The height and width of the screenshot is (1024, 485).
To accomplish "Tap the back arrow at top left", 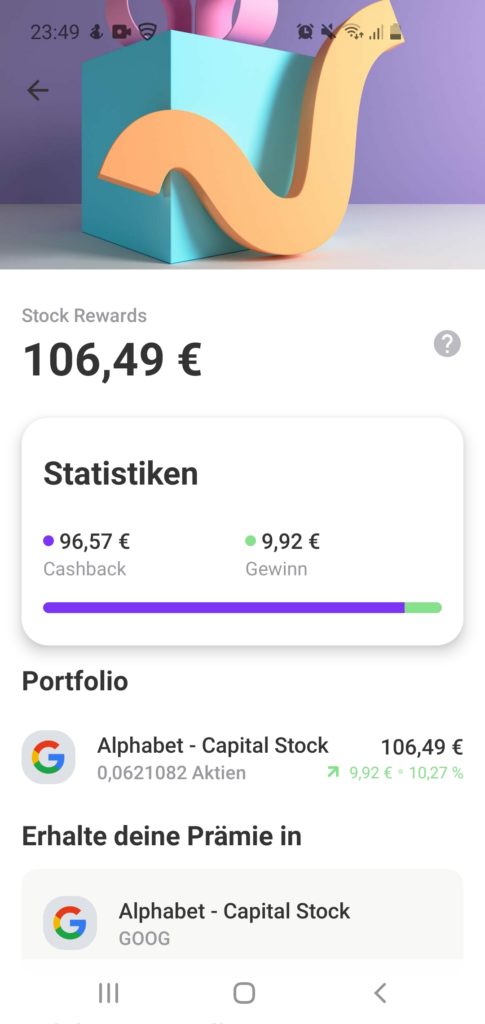I will (38, 90).
